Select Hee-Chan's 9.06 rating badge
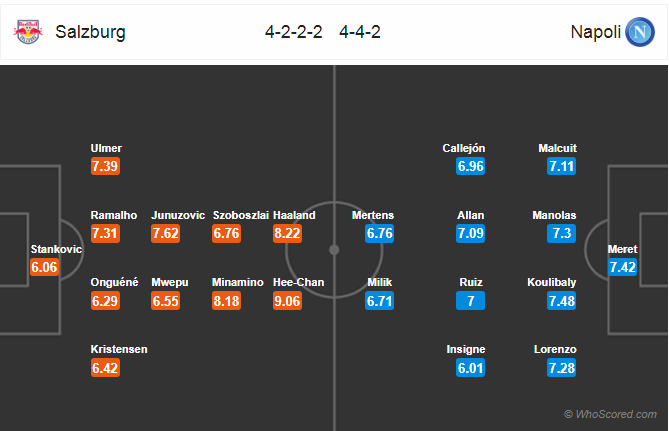669x431 pixels. 287,301
